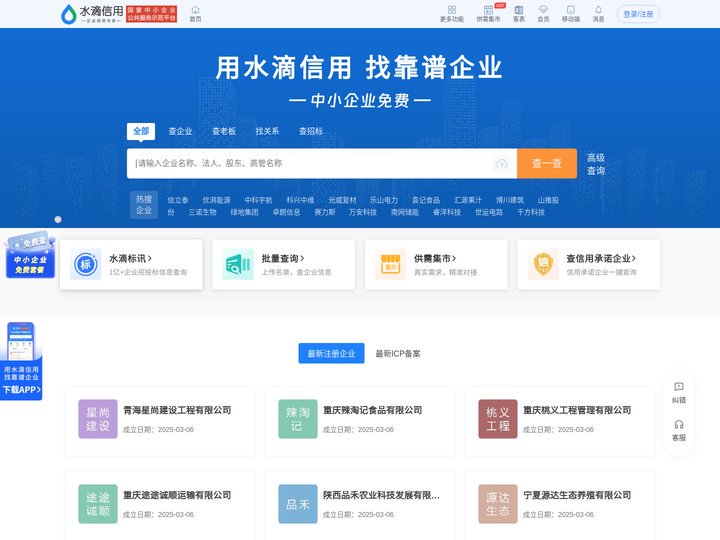This screenshot has width=720, height=540.
Task: Click the 供需集市 orange shop icon
Action: pos(390,264)
